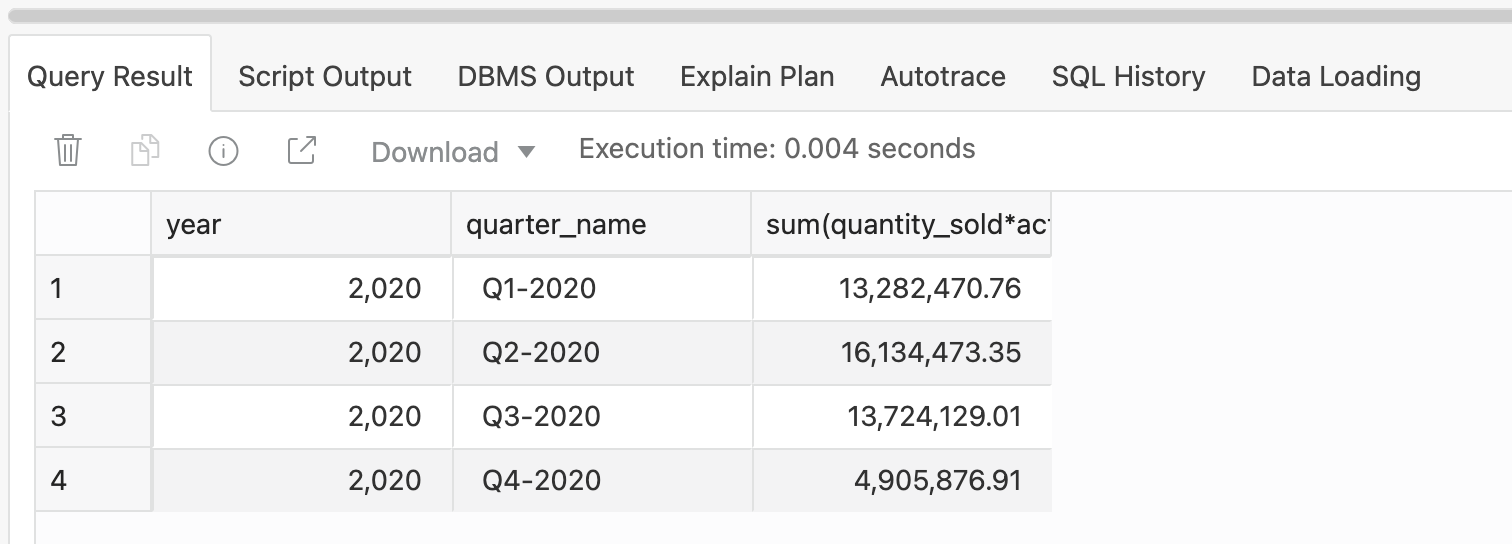Open the Download menu button
Viewport: 1512px width, 544px height.
pos(436,152)
